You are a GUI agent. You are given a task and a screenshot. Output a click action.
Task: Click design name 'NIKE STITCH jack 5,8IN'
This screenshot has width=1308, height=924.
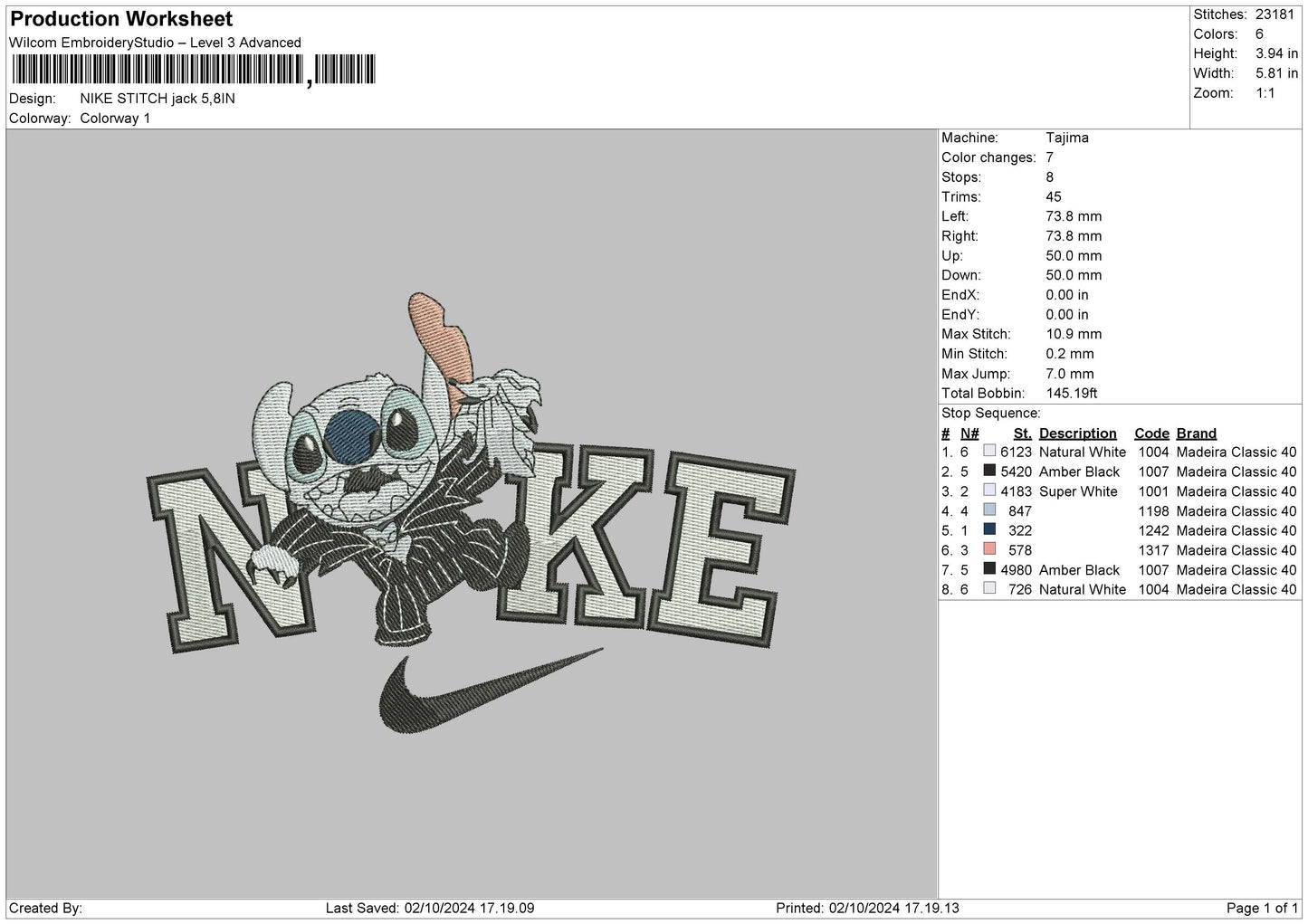(x=158, y=99)
